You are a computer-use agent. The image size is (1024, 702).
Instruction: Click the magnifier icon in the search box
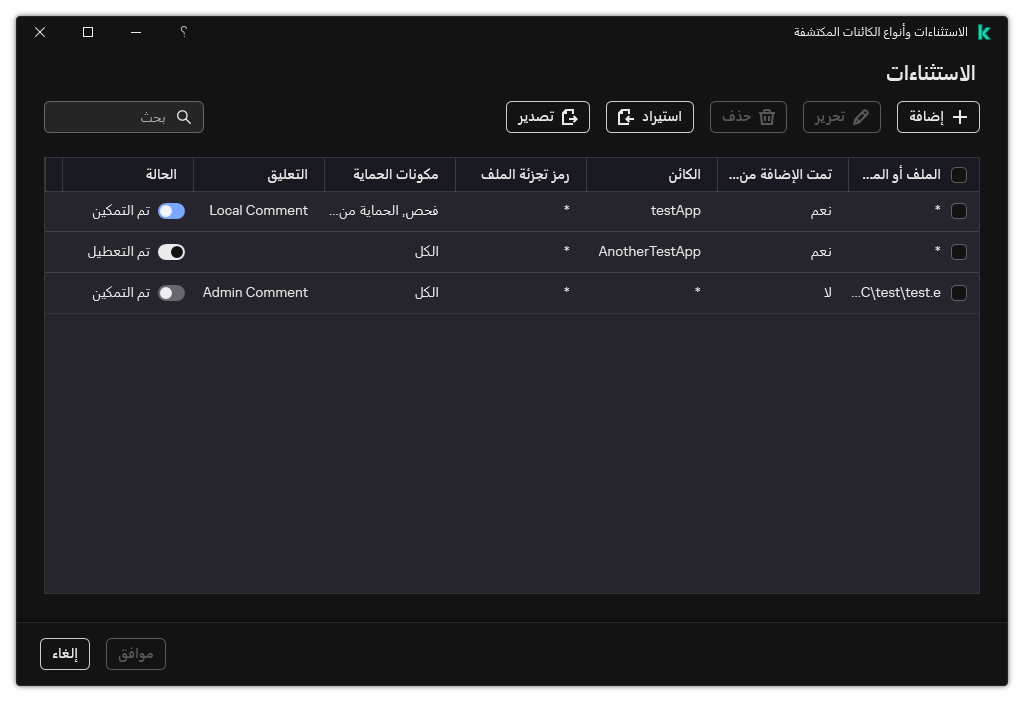(184, 117)
